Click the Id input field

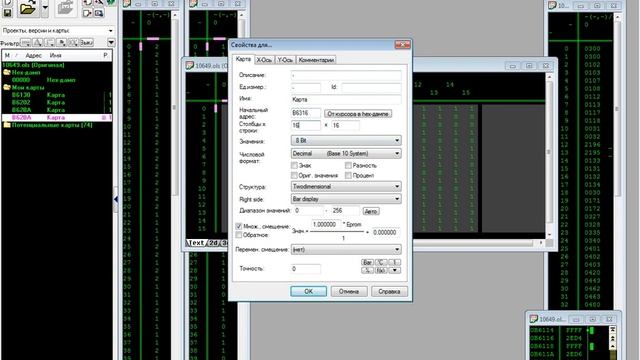pos(371,87)
